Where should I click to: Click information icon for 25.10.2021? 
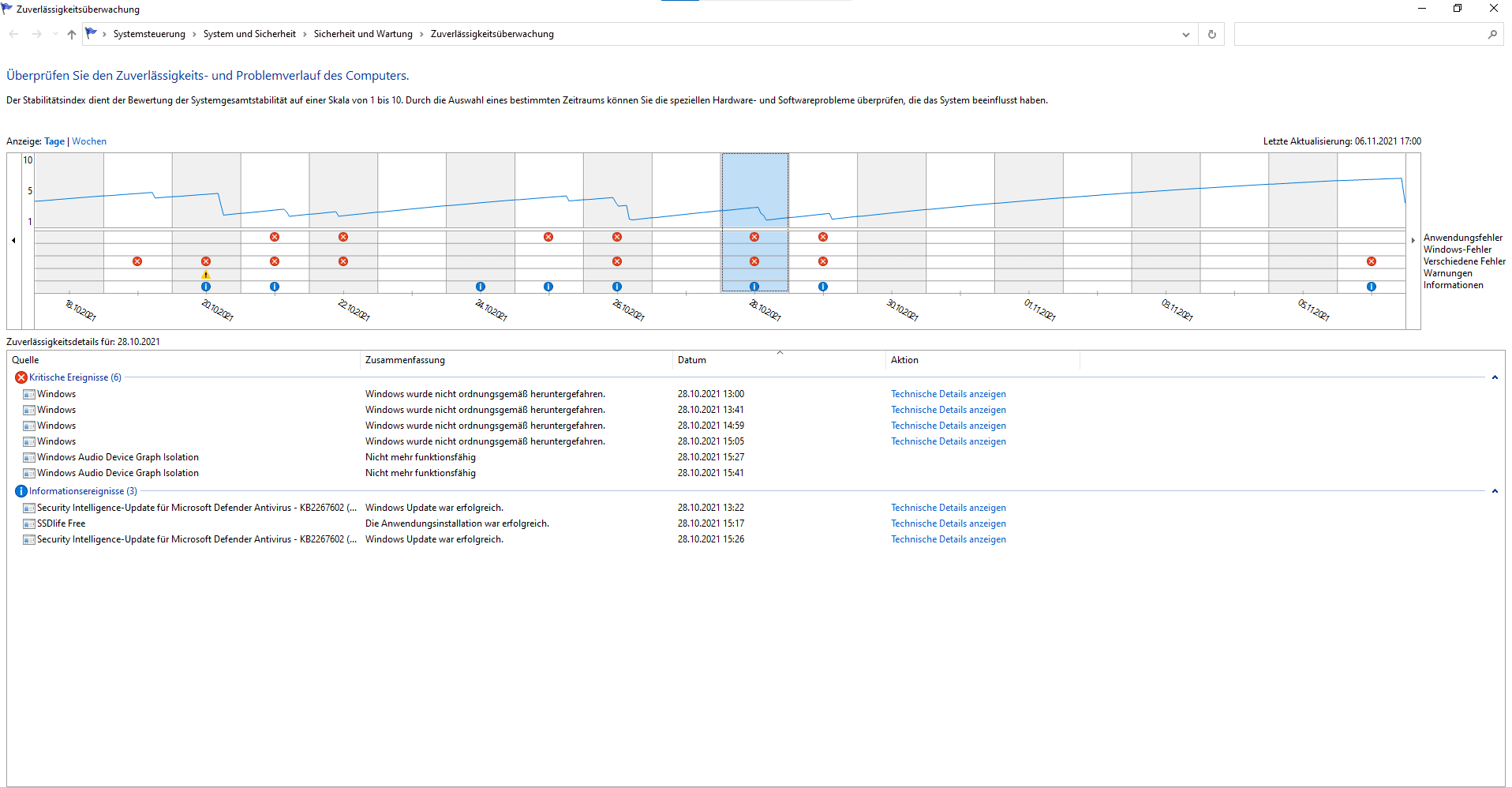(x=548, y=287)
